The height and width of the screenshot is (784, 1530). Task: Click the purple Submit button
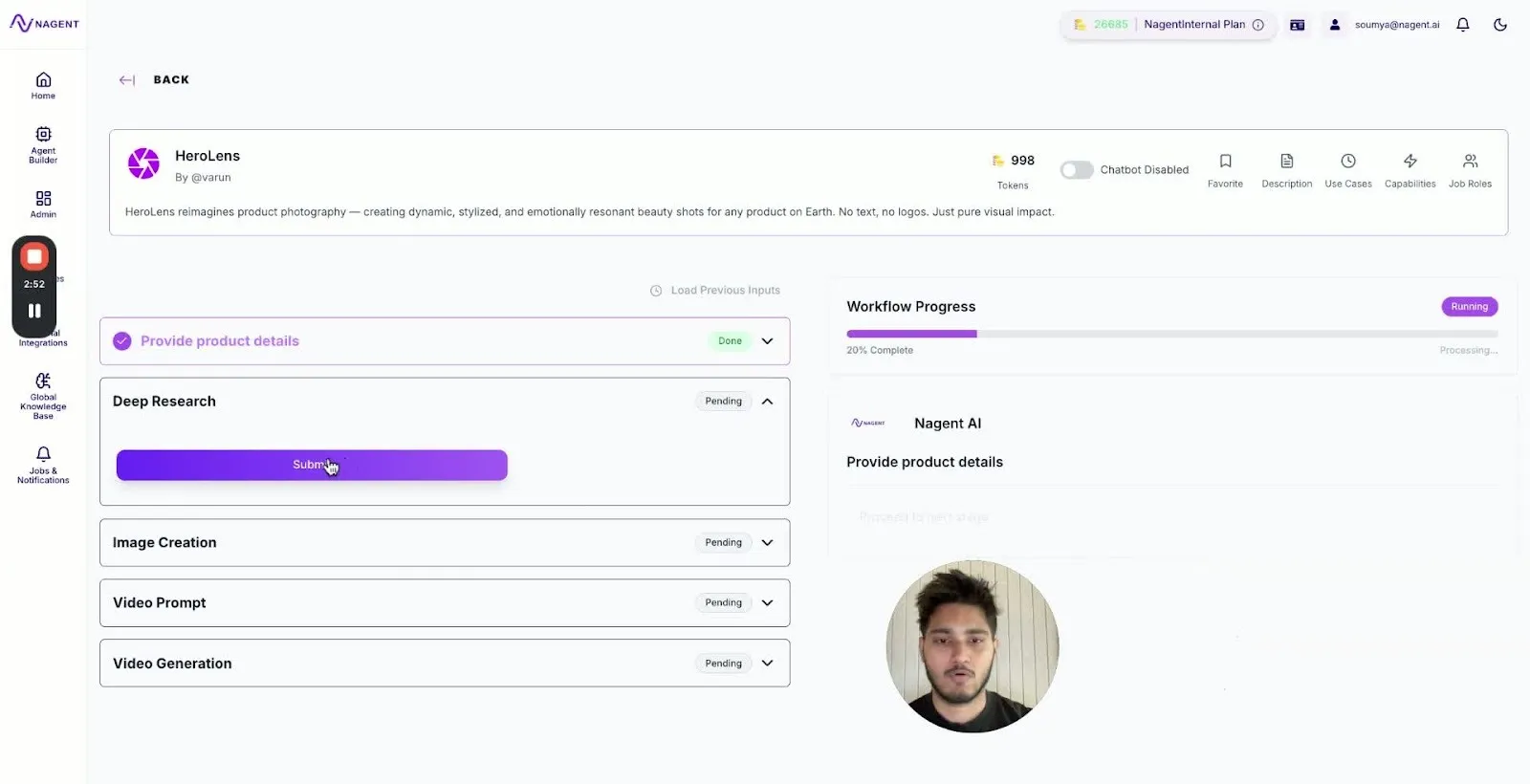coord(312,465)
